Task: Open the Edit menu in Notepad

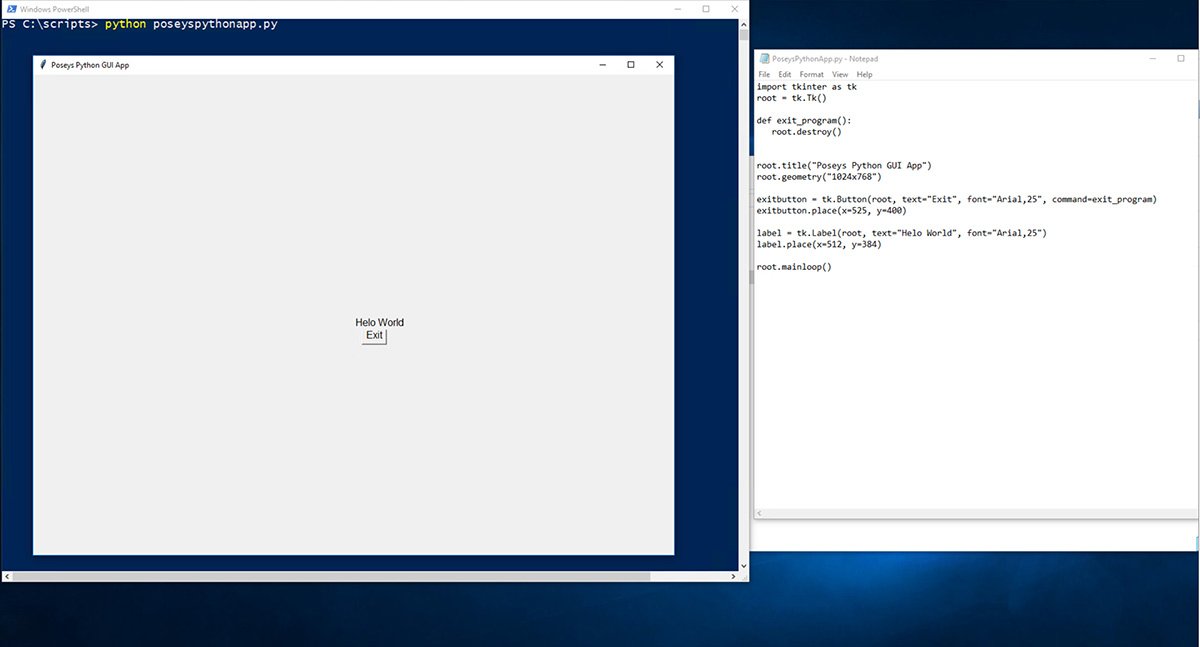Action: tap(786, 73)
